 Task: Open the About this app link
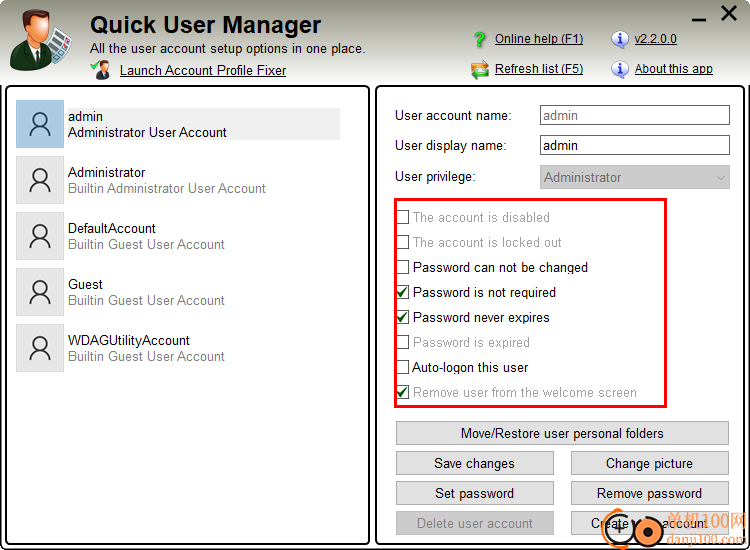pyautogui.click(x=673, y=69)
